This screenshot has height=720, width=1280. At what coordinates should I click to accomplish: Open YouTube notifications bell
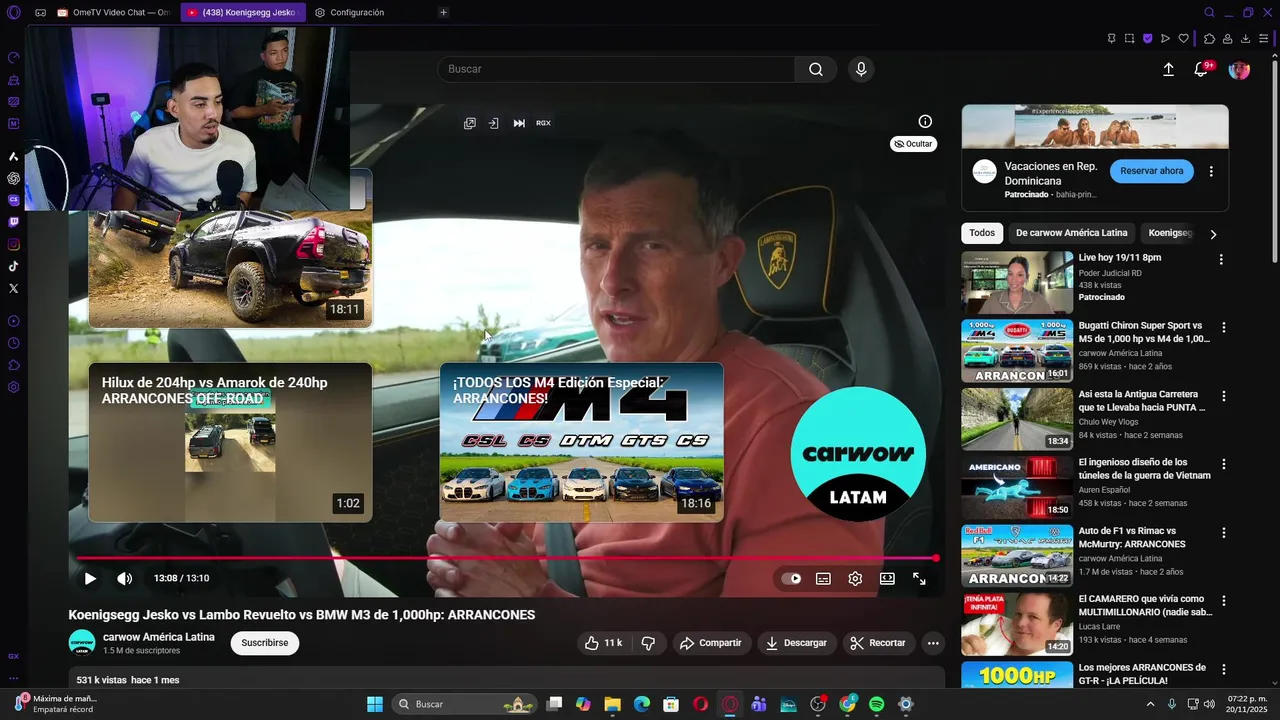click(x=1201, y=69)
